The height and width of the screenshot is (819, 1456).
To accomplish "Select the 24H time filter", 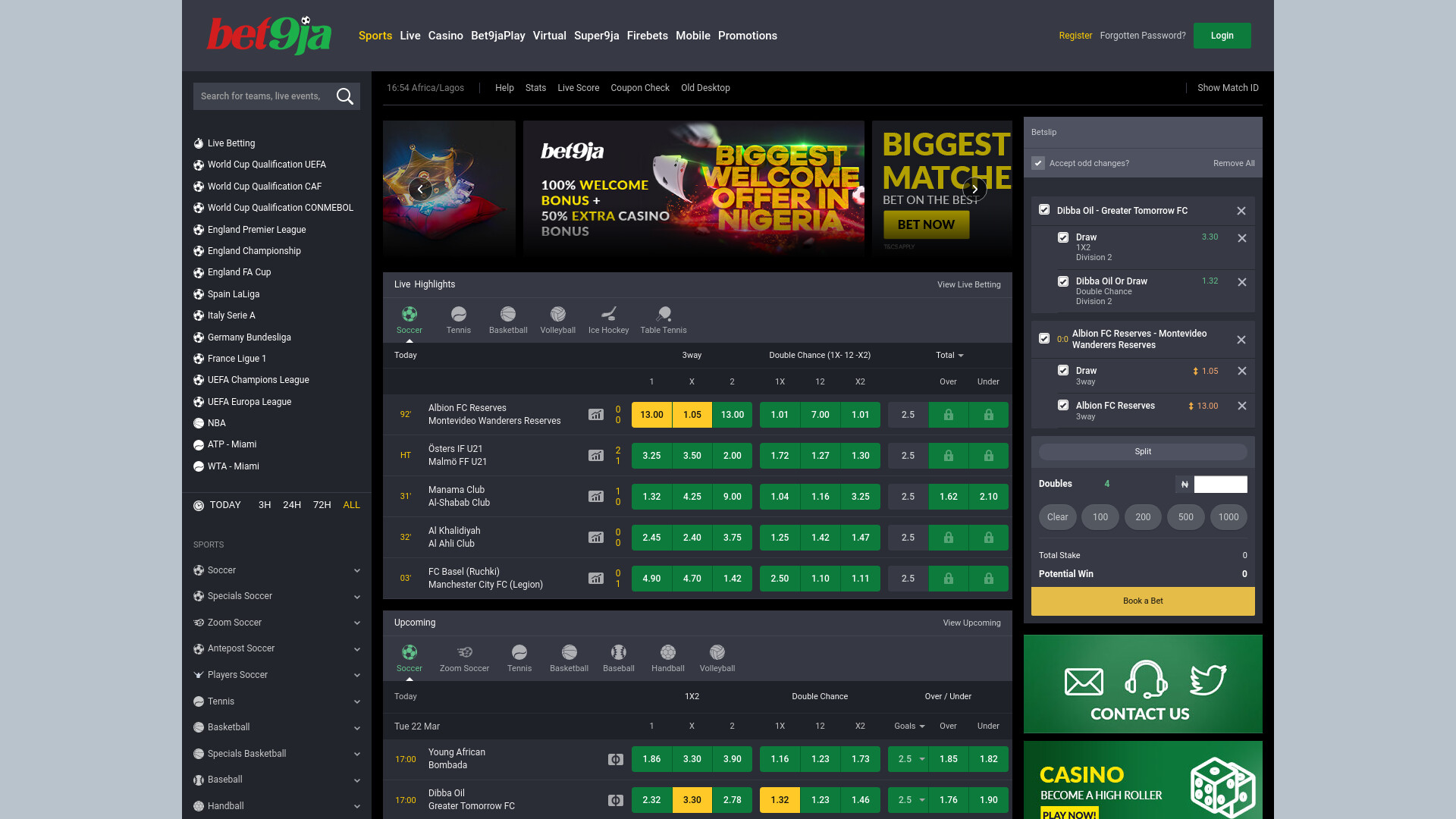I will (292, 505).
